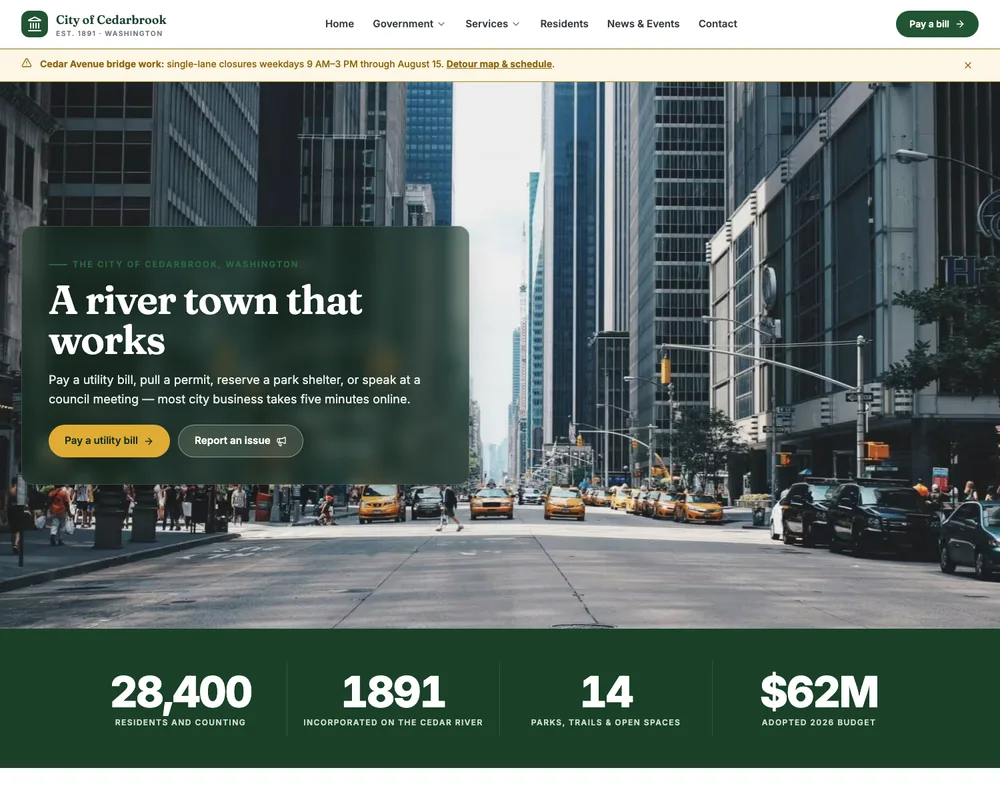The image size is (1000, 790).
Task: Click the 28,400 residents statistic
Action: 180,699
